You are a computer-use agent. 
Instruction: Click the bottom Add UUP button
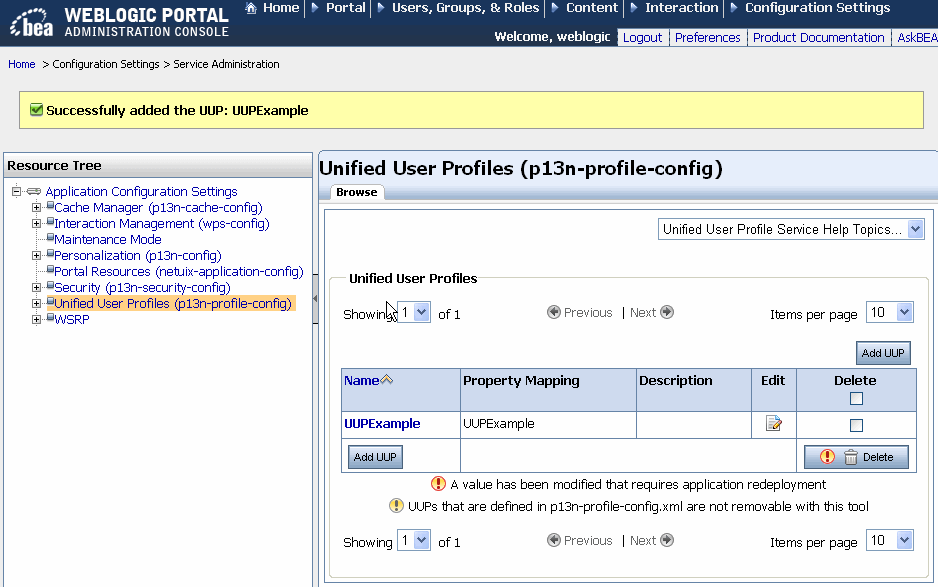[x=375, y=457]
